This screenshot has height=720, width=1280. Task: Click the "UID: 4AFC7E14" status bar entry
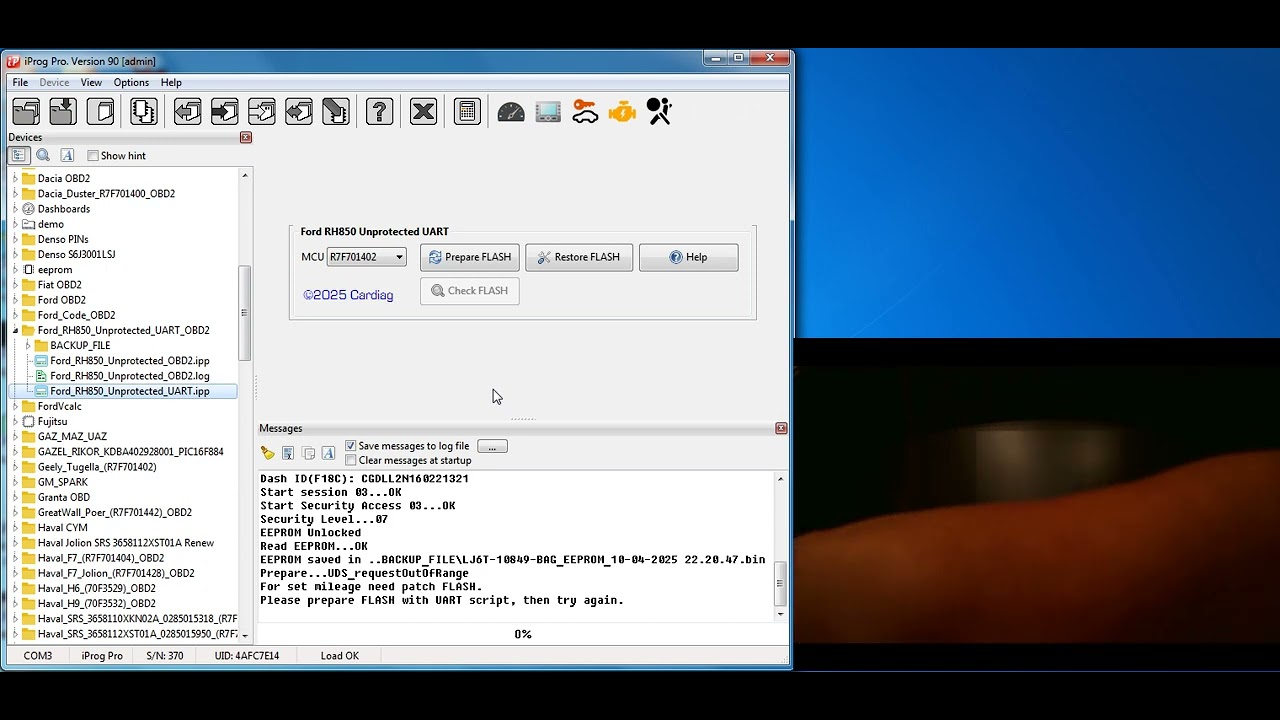pyautogui.click(x=247, y=656)
